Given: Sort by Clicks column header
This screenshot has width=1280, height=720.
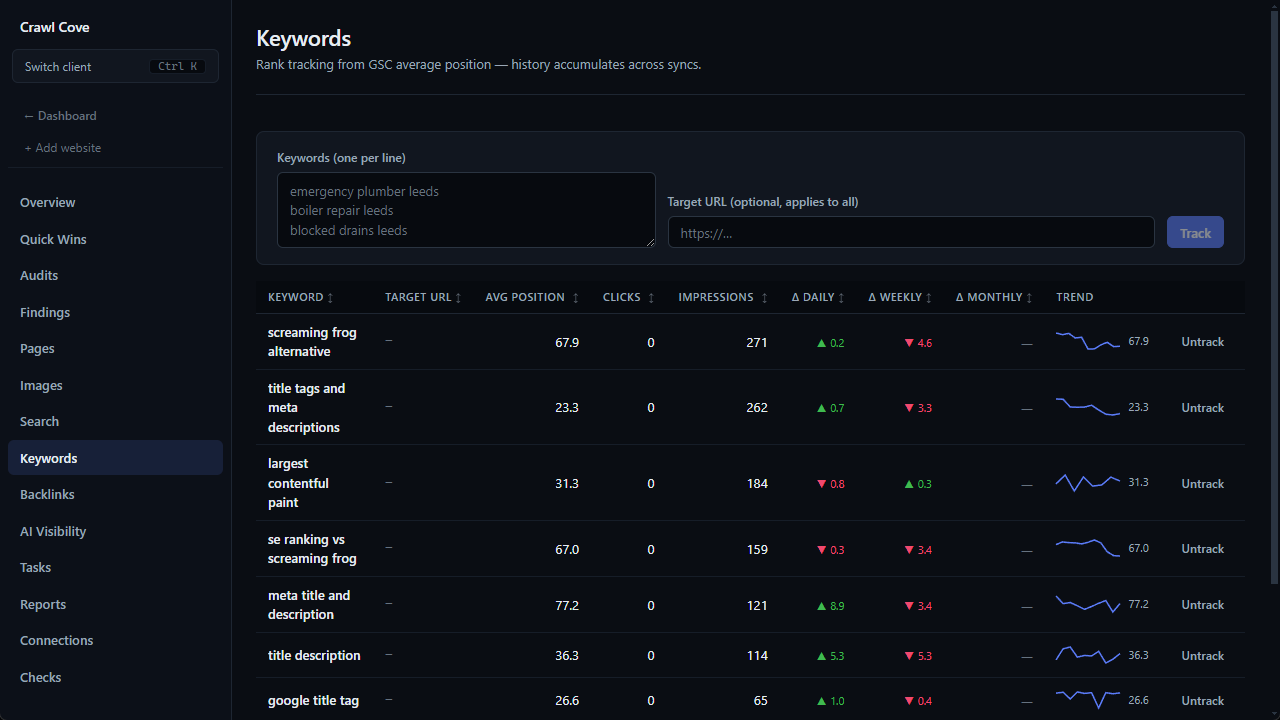Looking at the screenshot, I should [628, 297].
